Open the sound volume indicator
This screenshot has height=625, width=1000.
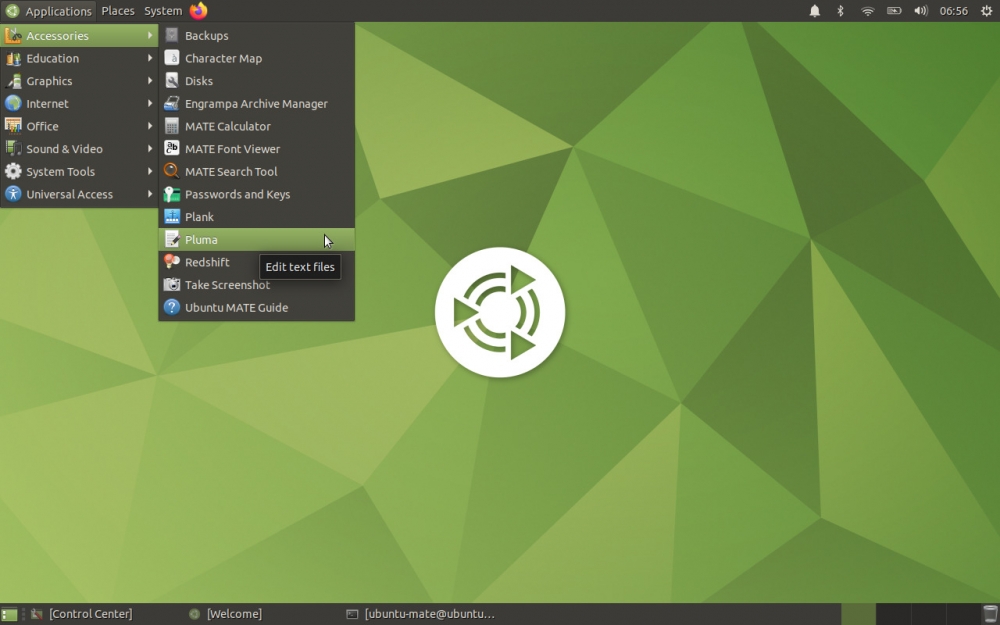(921, 11)
